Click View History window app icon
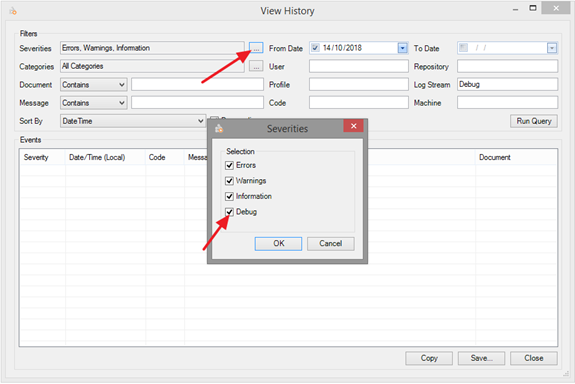 [13, 11]
